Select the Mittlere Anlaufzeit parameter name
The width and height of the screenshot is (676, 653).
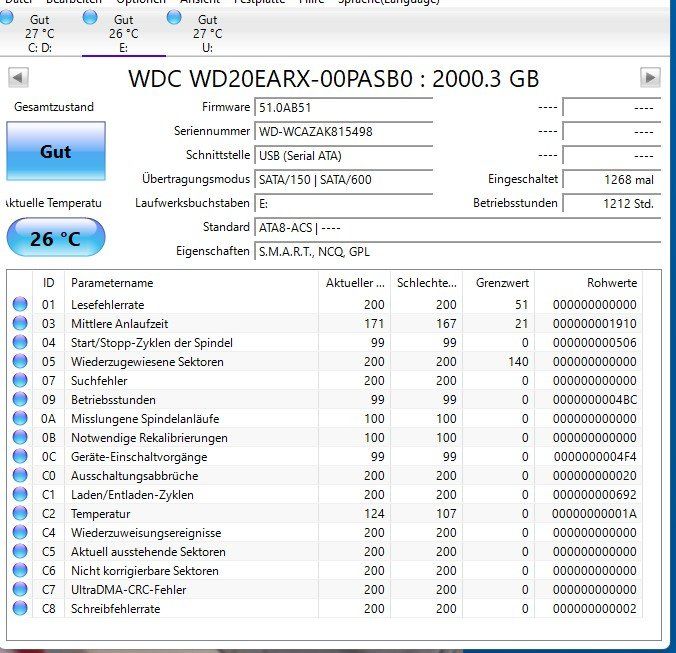click(x=119, y=324)
